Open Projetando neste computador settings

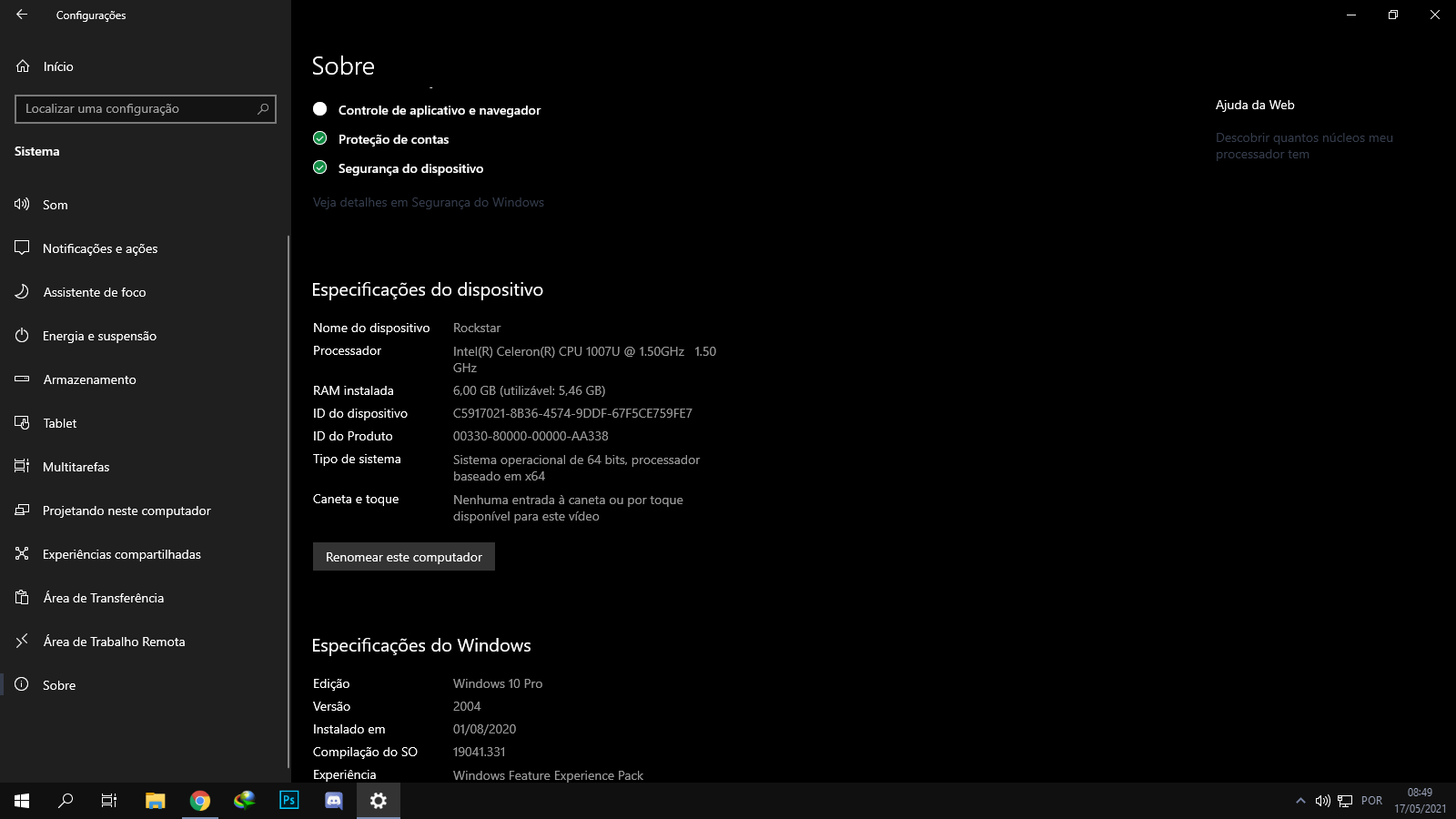pos(146,511)
